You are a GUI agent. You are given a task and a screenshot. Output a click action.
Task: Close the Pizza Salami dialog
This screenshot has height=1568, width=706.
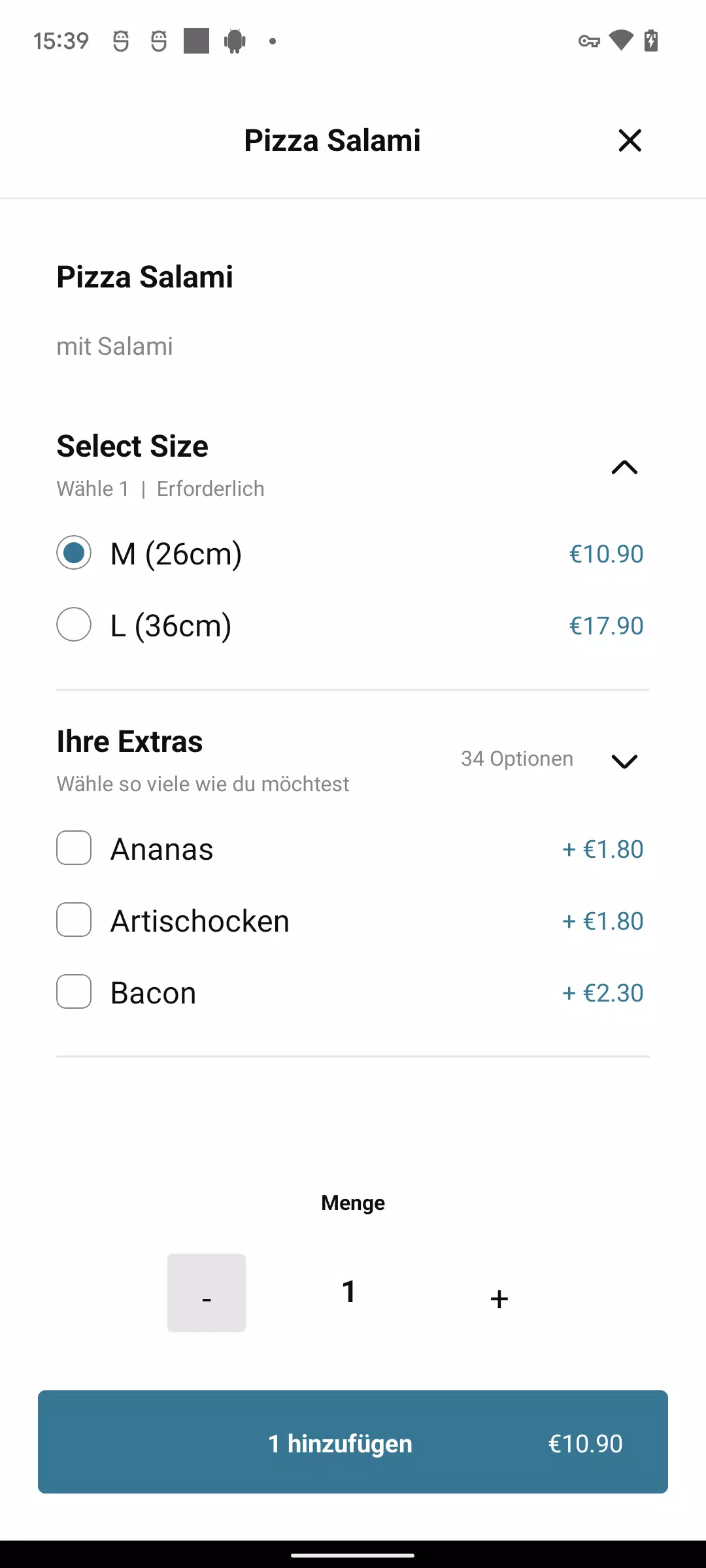(x=630, y=140)
